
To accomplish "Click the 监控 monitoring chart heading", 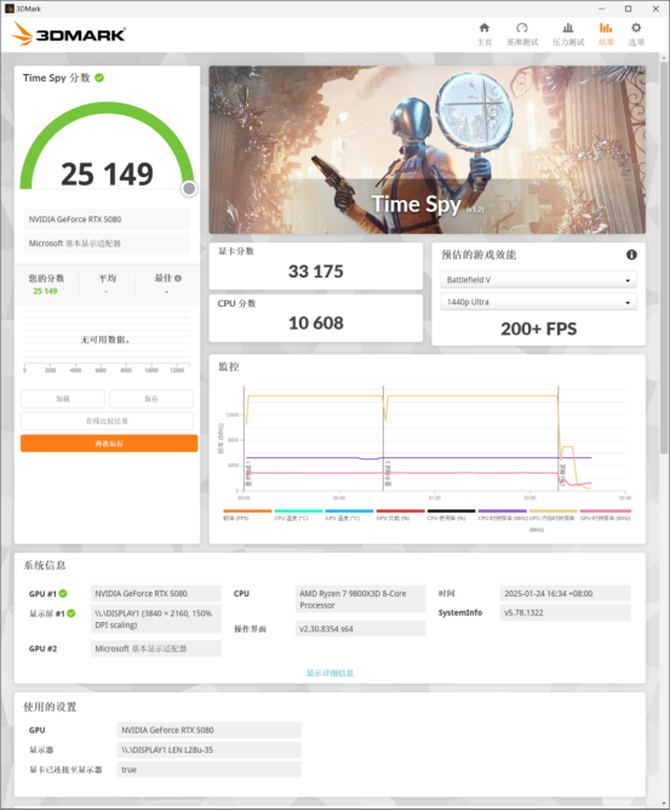I will pos(228,367).
